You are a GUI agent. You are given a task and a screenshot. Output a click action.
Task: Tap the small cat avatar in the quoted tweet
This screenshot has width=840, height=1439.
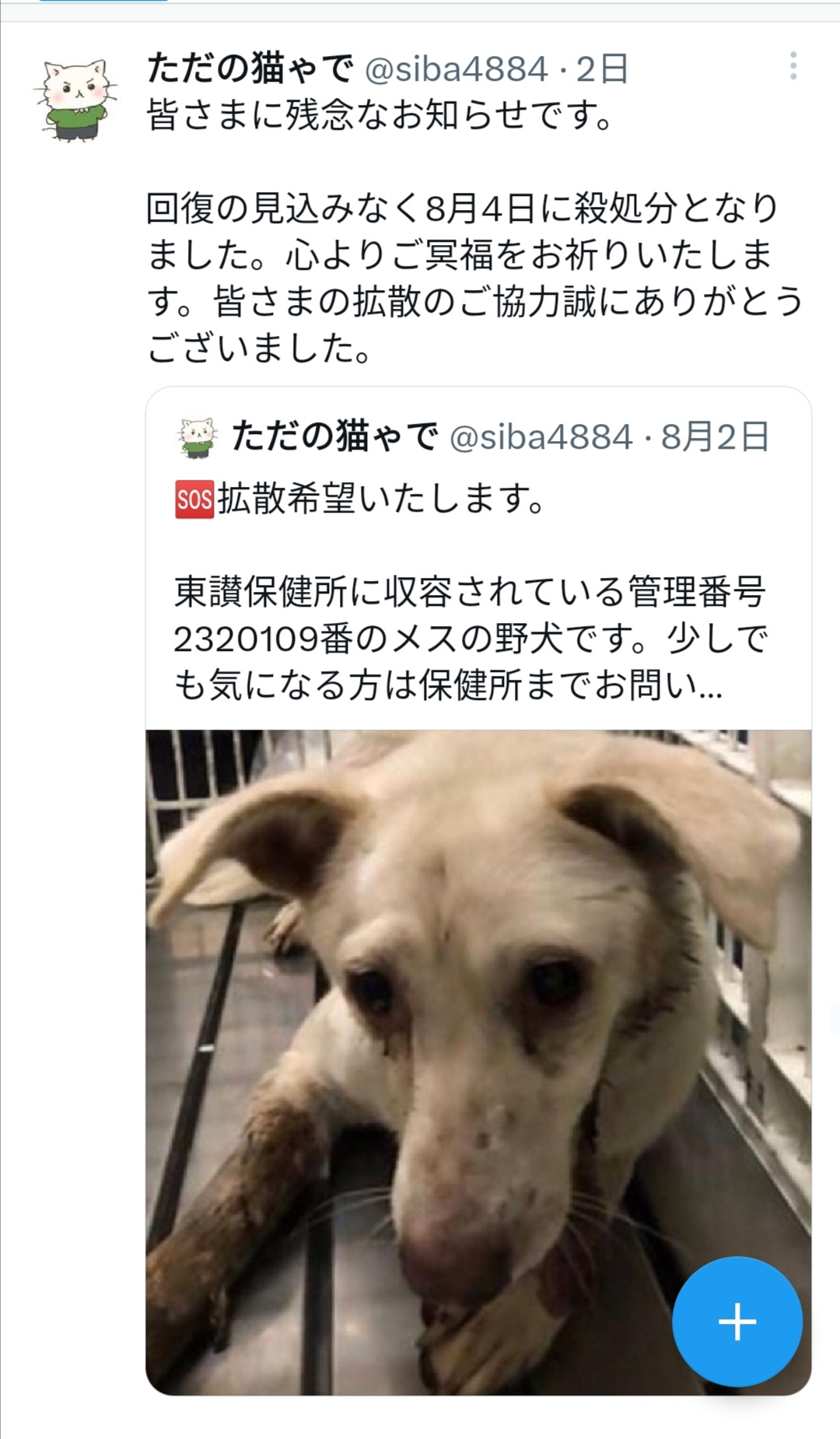tap(198, 436)
